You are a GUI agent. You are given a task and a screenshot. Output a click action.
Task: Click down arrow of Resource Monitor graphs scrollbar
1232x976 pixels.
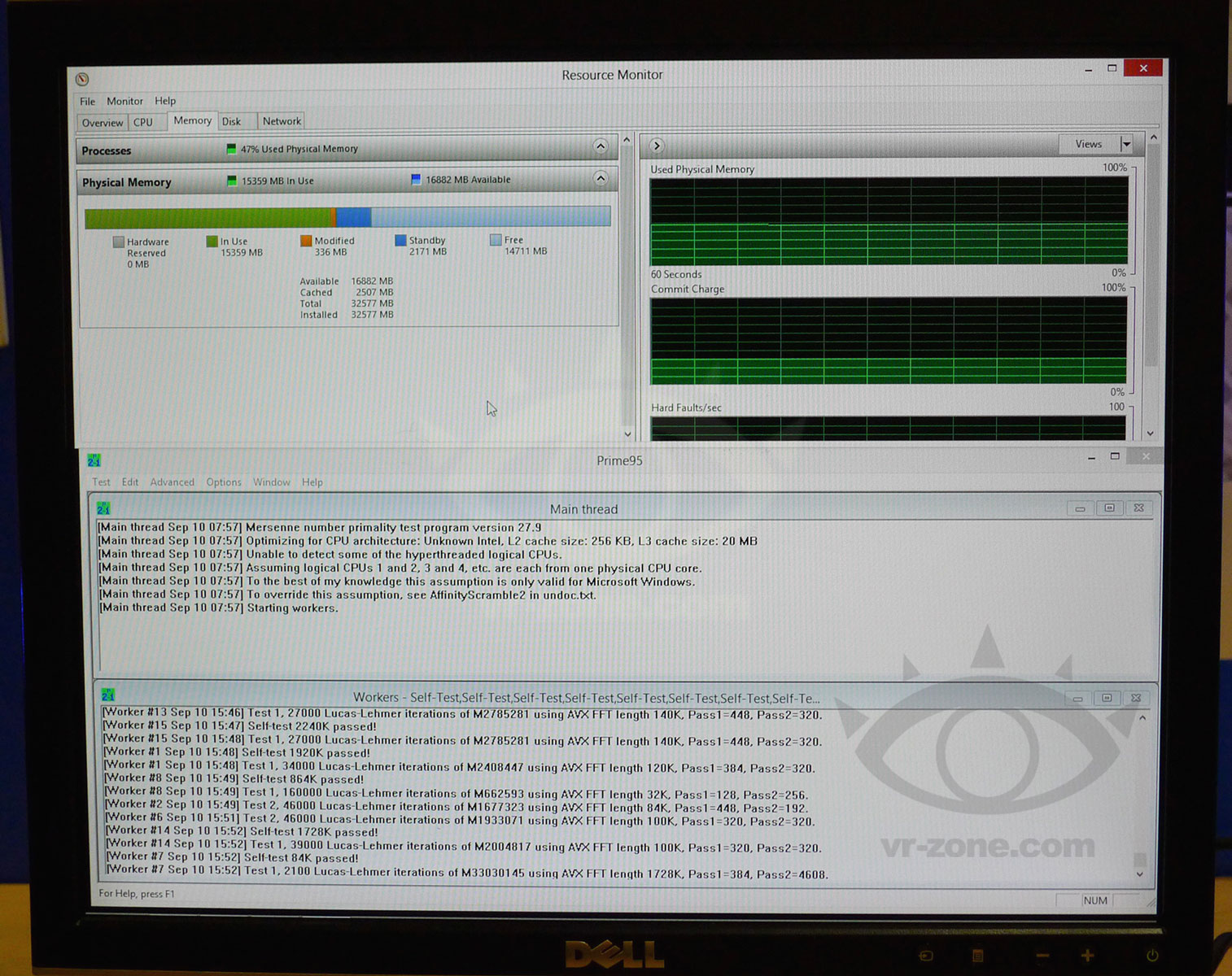tap(1151, 434)
